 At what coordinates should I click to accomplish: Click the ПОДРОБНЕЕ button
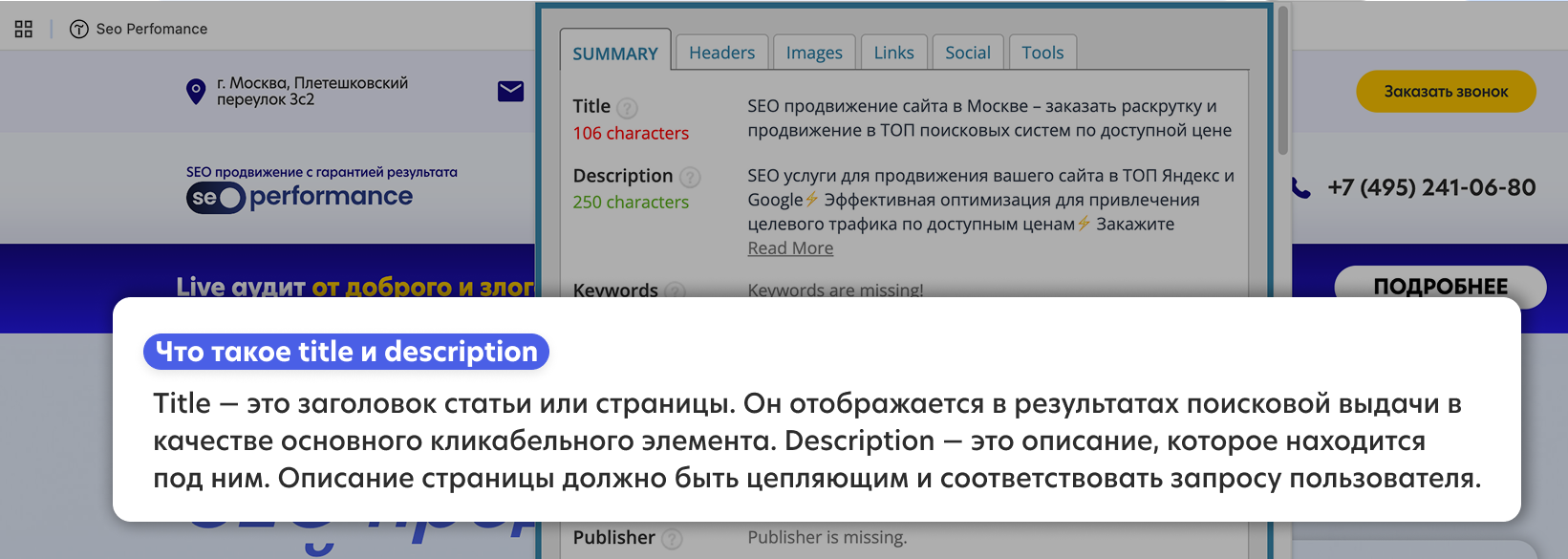[1440, 287]
